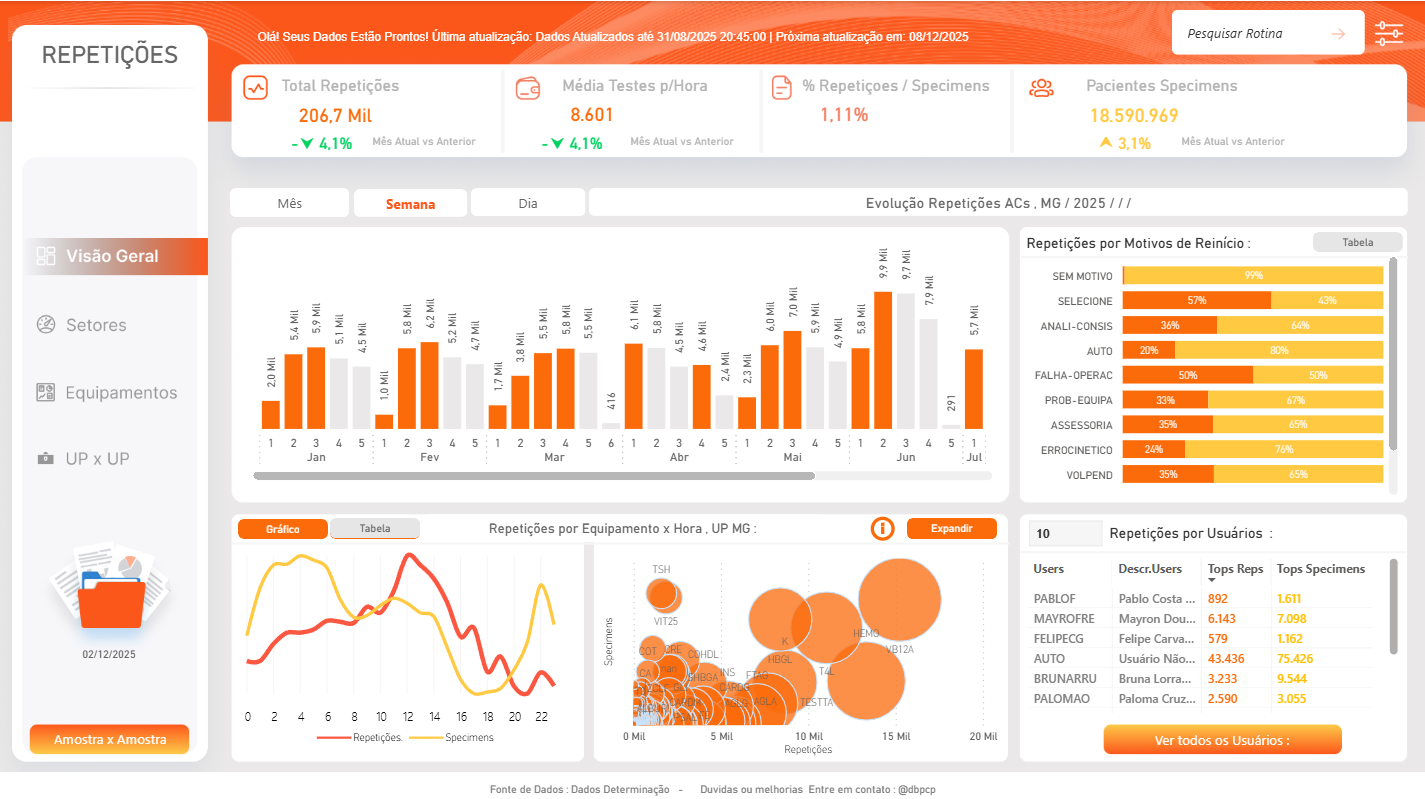Switch chart granularity to Mês
This screenshot has height=799, width=1425.
(290, 203)
